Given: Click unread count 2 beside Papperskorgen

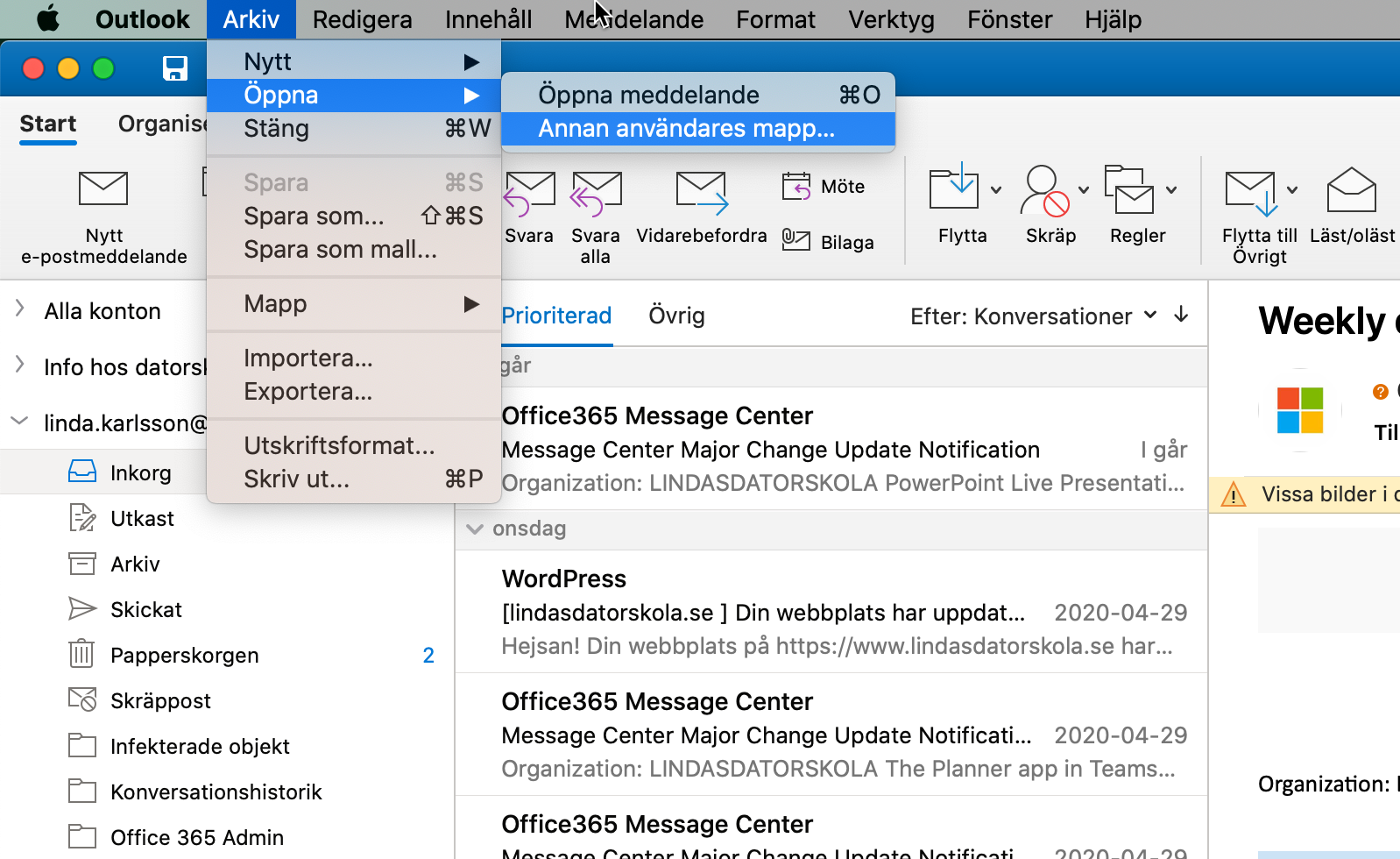Looking at the screenshot, I should pyautogui.click(x=428, y=656).
